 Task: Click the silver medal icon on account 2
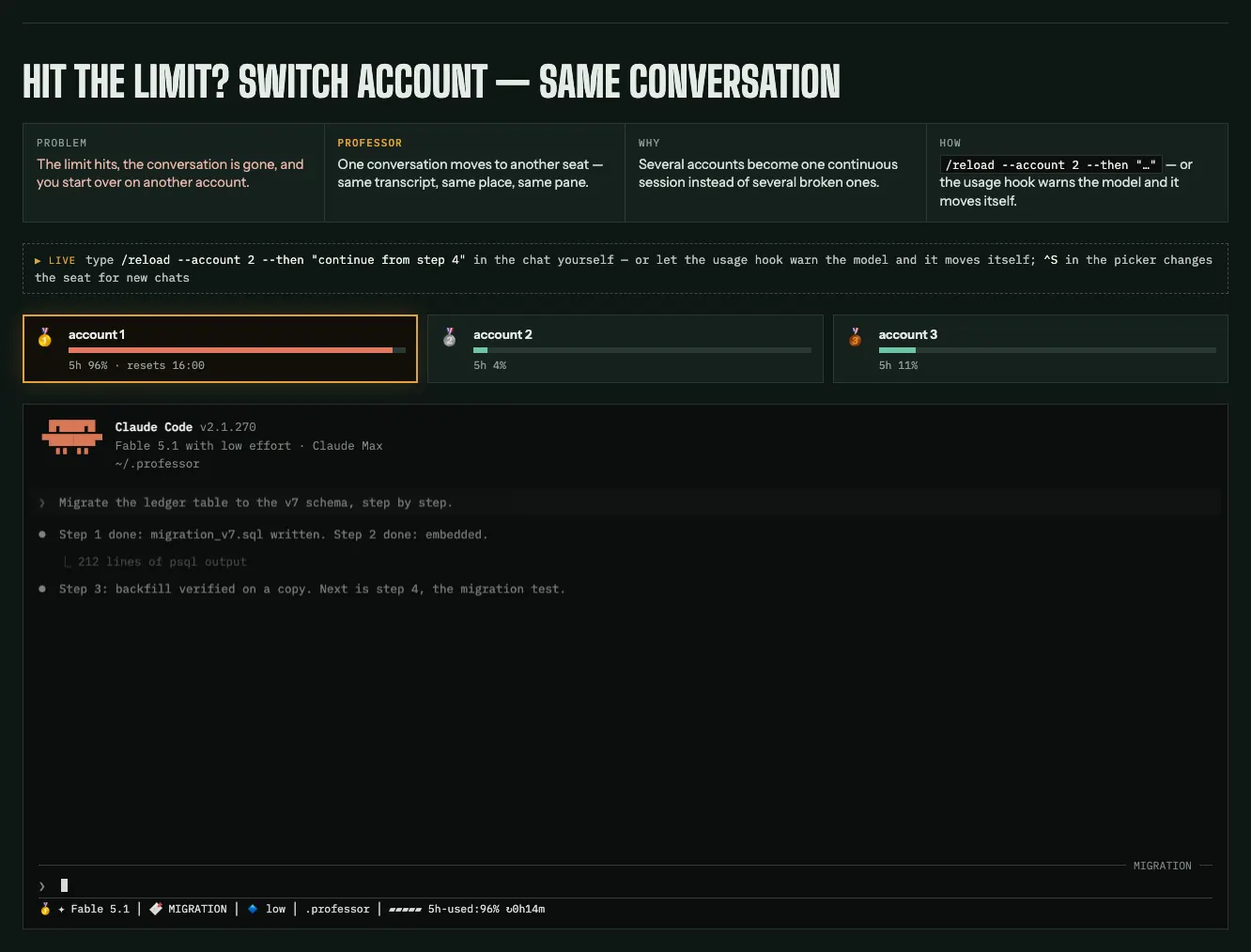[450, 336]
